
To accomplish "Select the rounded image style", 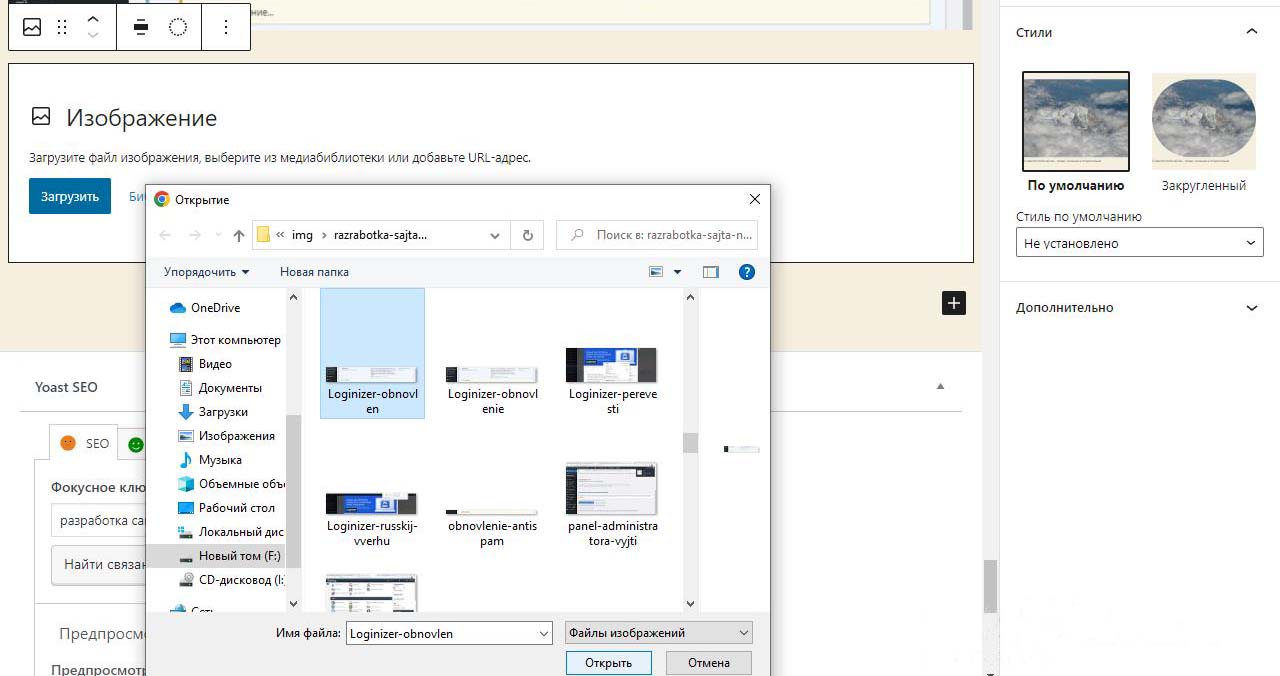I will (x=1203, y=122).
